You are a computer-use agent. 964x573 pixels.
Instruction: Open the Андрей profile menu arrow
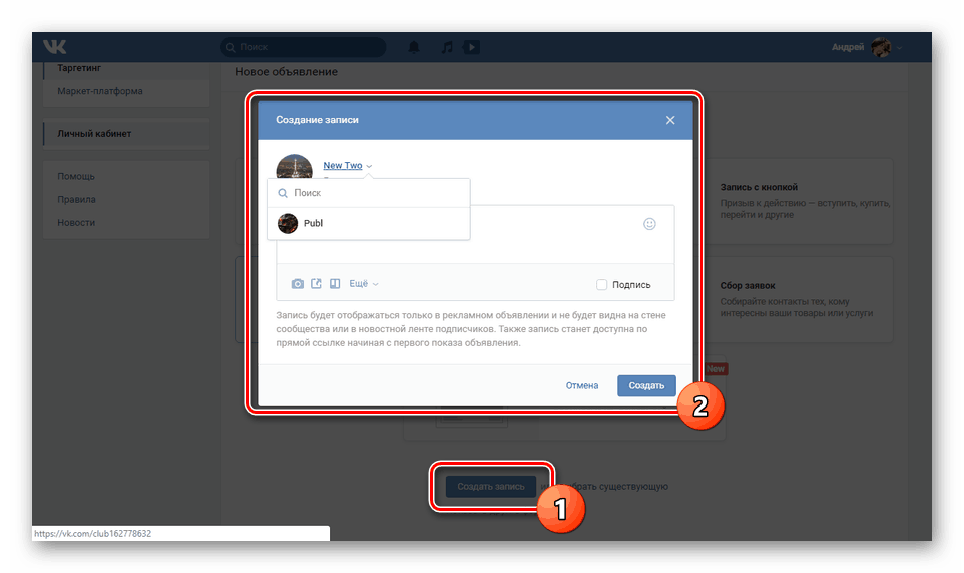coord(899,47)
